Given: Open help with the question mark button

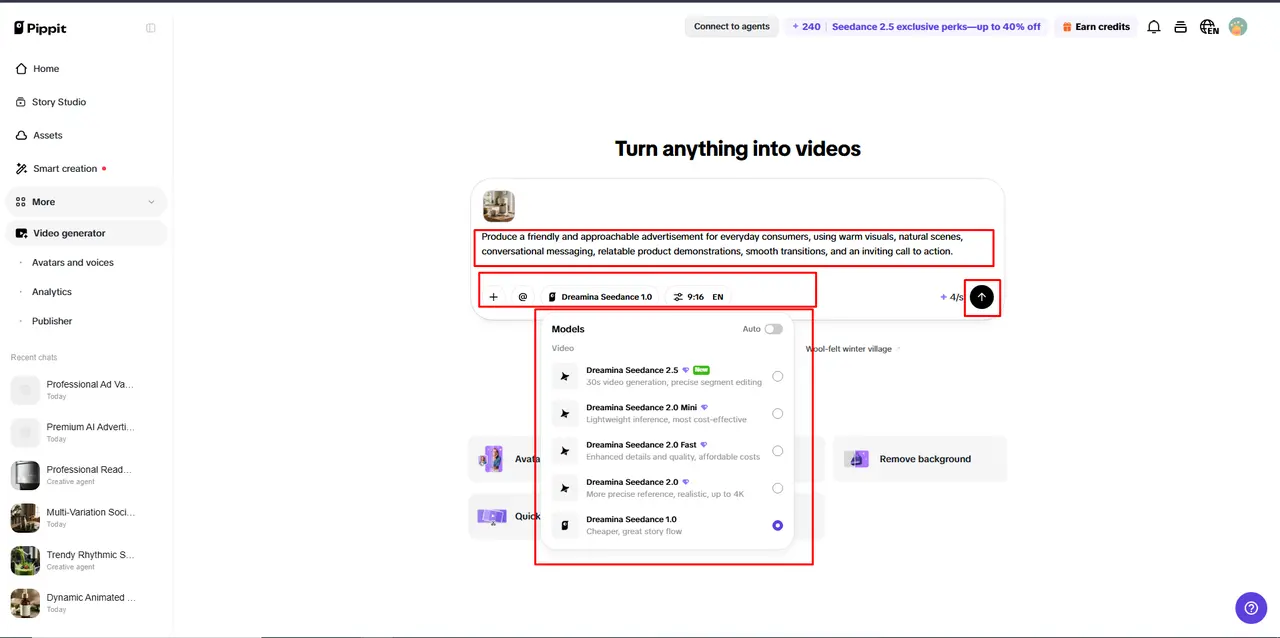Looking at the screenshot, I should click(1251, 607).
